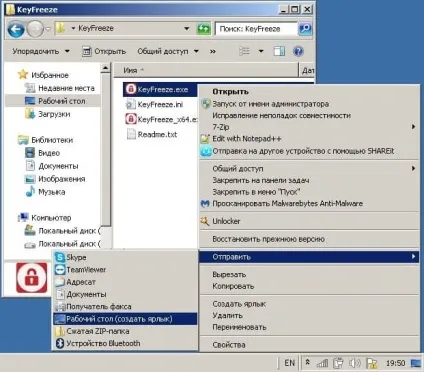Open Загрузки in navigation pane

[x=48, y=114]
